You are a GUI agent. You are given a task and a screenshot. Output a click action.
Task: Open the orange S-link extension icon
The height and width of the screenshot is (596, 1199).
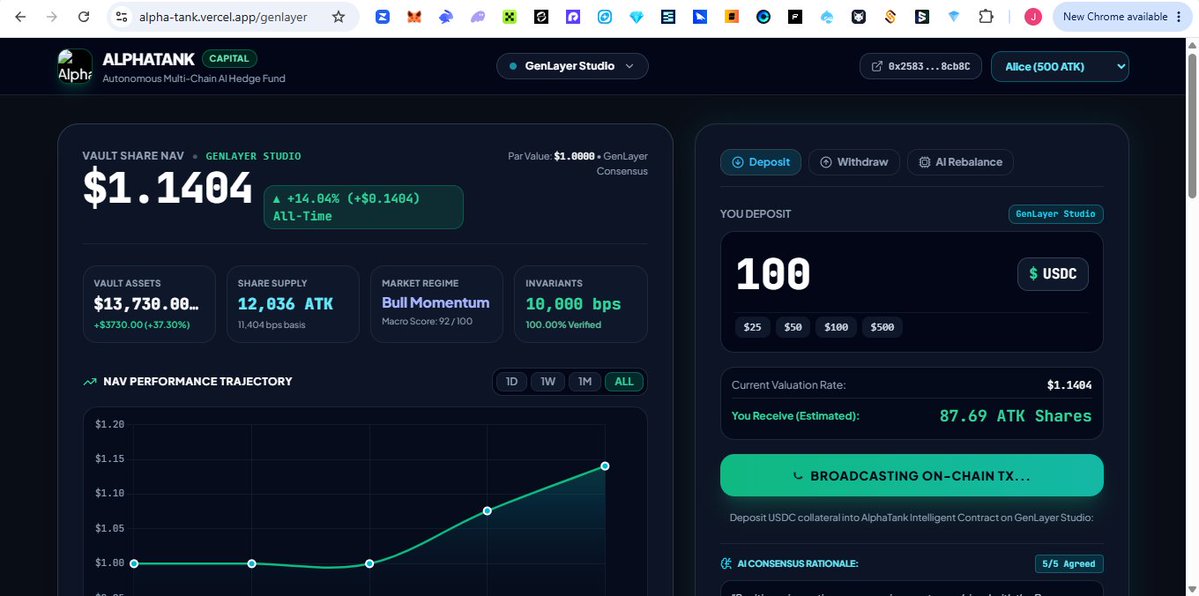890,16
